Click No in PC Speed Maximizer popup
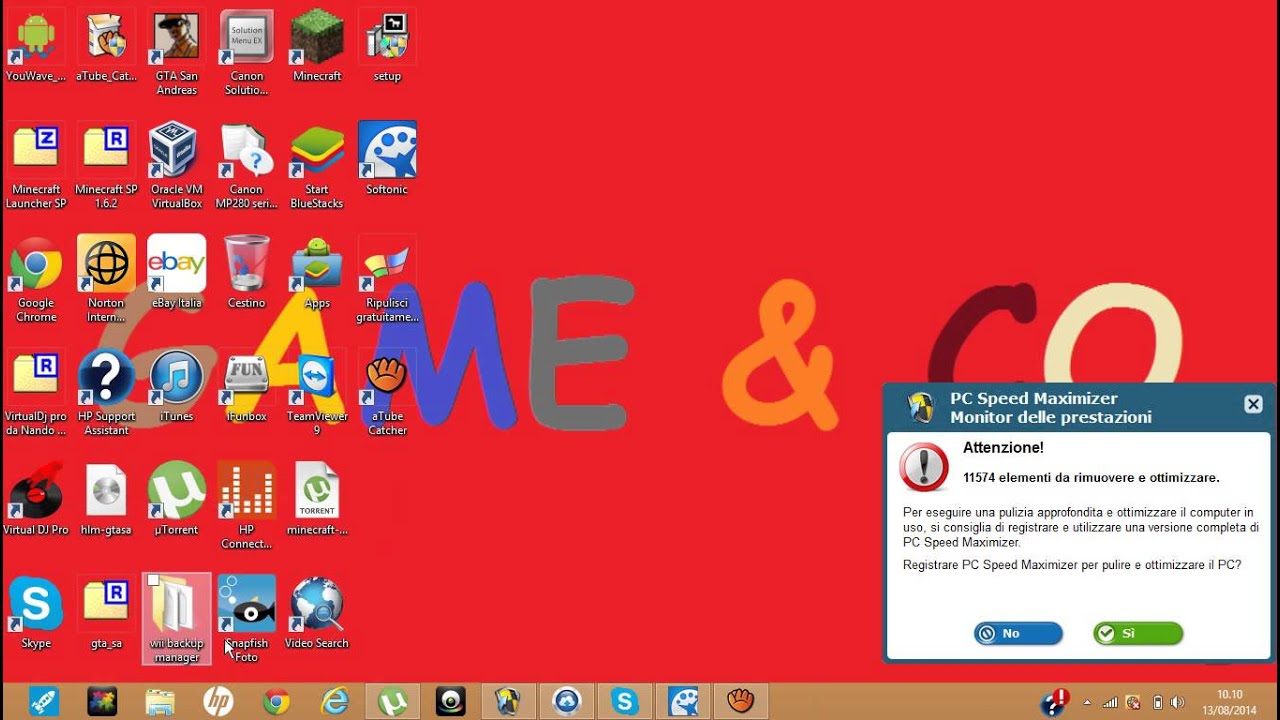1280x720 pixels. [1018, 633]
